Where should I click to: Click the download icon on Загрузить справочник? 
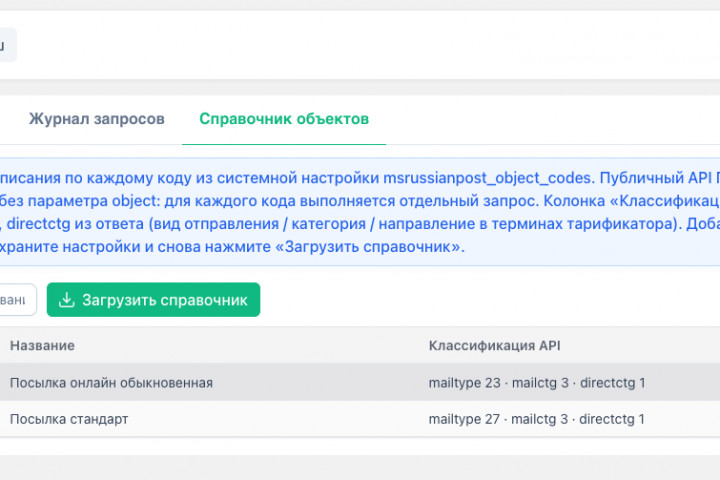67,300
